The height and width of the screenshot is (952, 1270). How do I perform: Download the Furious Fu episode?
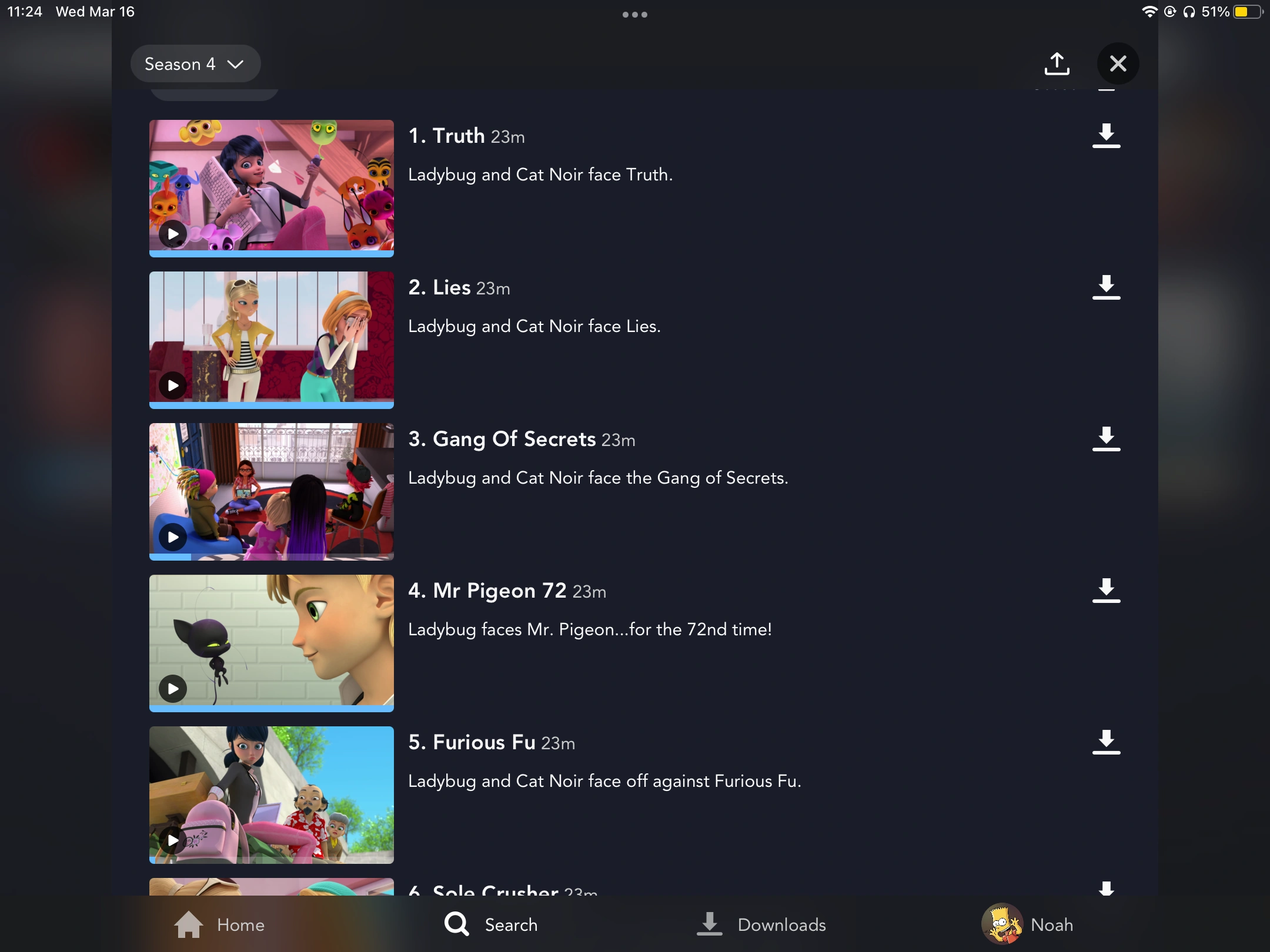pyautogui.click(x=1106, y=742)
